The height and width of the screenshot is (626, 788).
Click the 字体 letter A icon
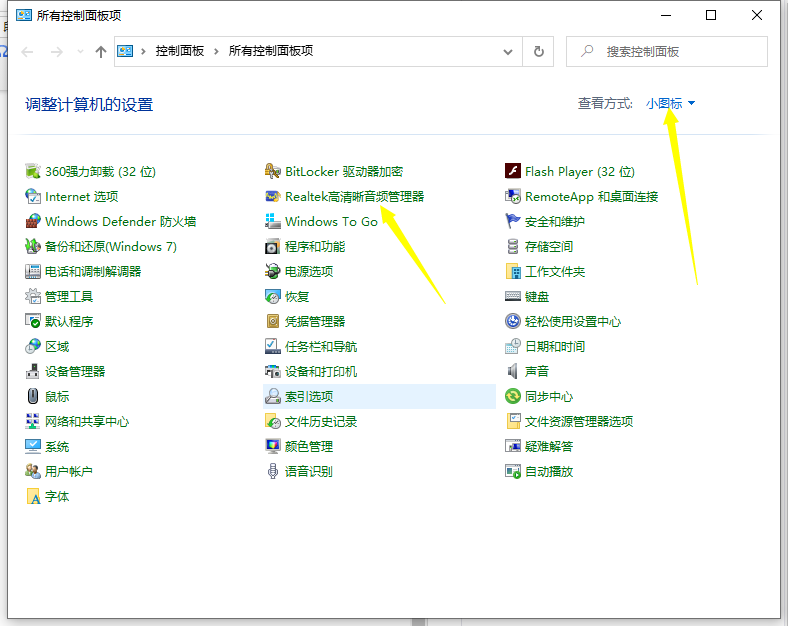tap(33, 497)
